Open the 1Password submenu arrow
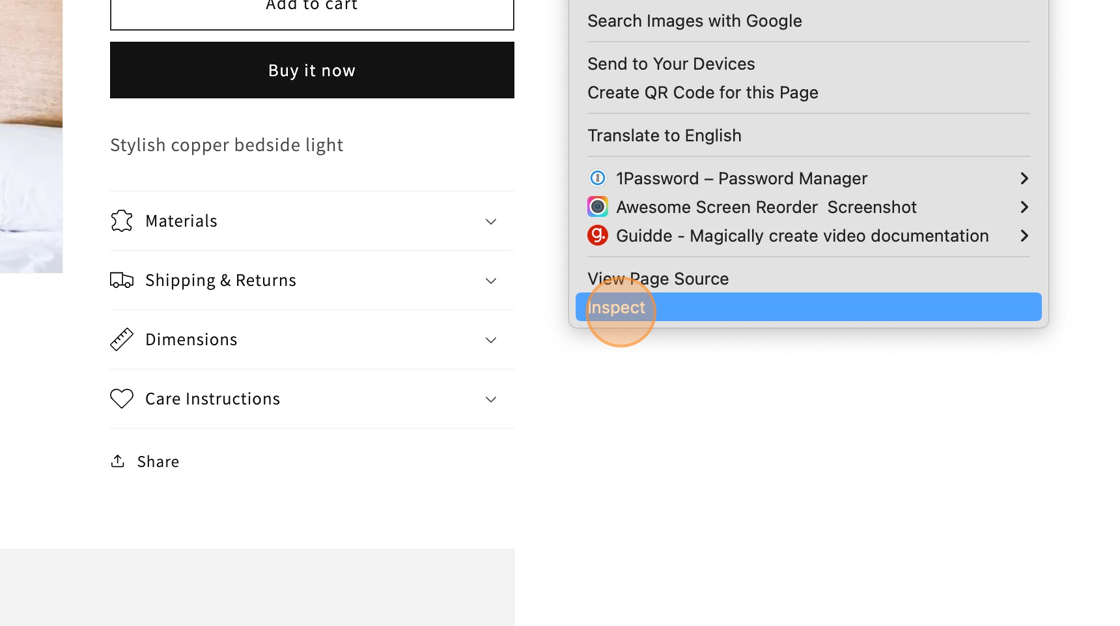The height and width of the screenshot is (626, 1120). pyautogui.click(x=1024, y=178)
